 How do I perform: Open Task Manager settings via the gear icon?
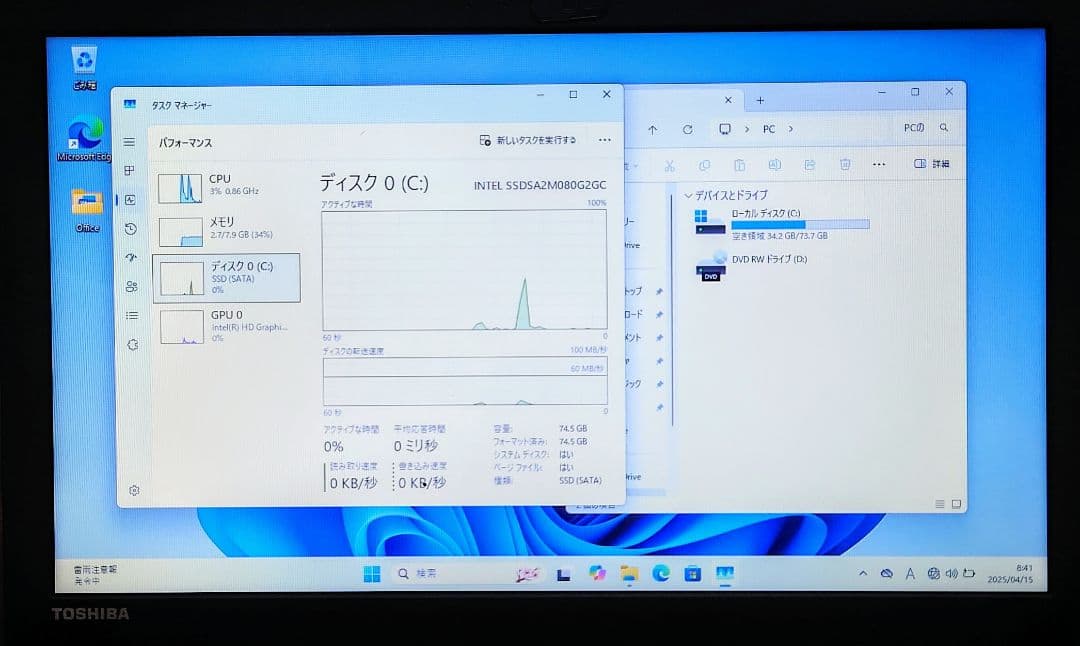134,490
